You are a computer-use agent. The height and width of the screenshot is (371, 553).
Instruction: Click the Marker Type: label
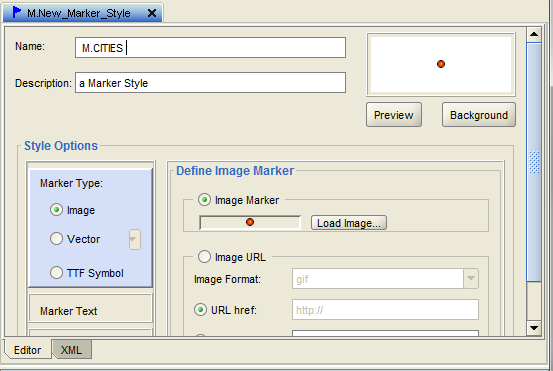pos(71,183)
